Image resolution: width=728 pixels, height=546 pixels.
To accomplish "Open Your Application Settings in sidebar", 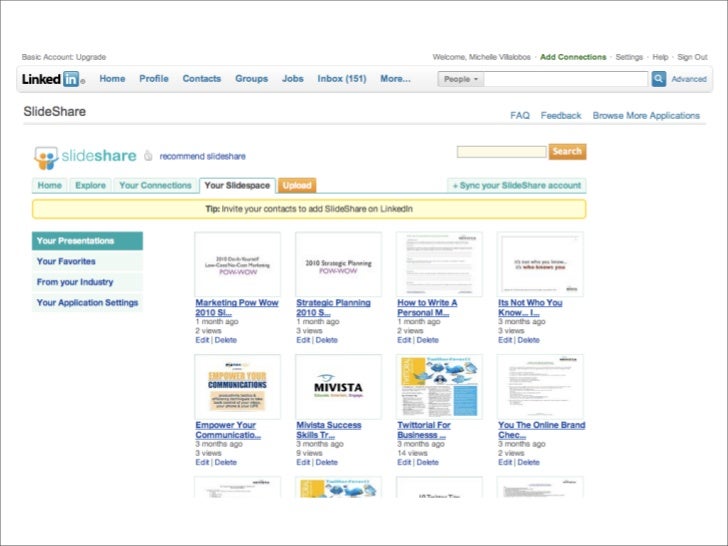I will (87, 303).
